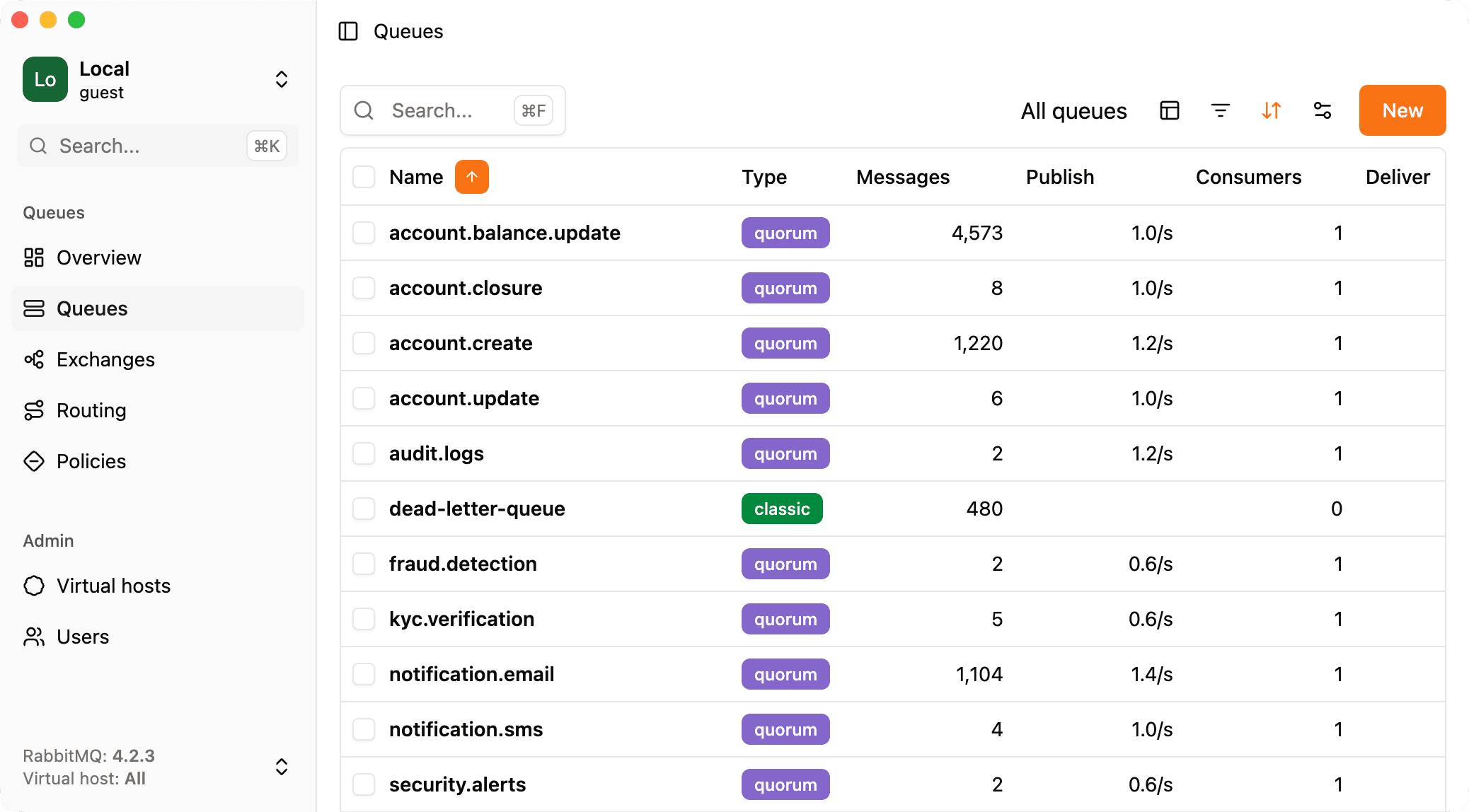Open Routing in the sidebar

tap(158, 410)
